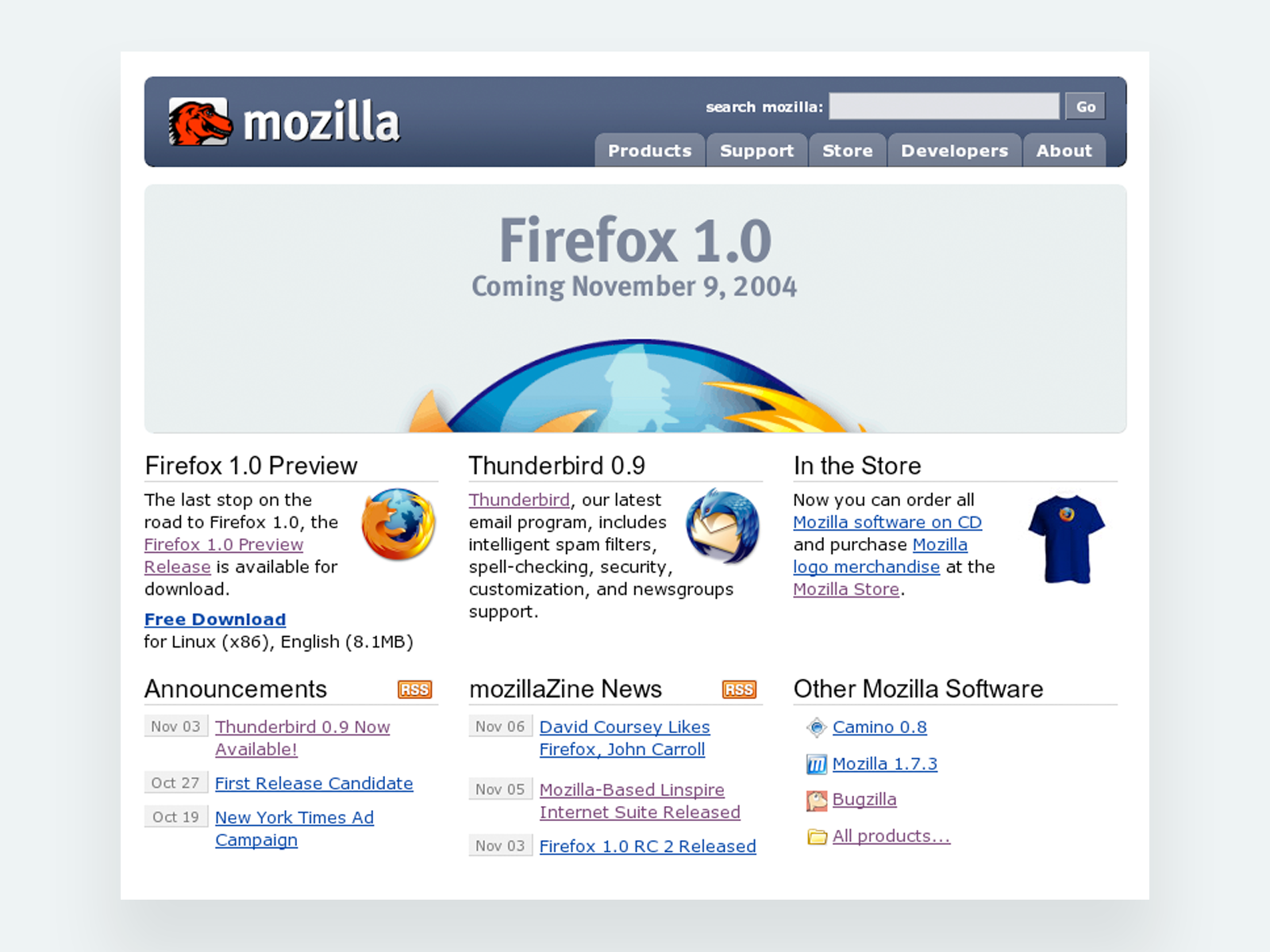Click the Nov 03 date beside Firefox RC 2
The width and height of the screenshot is (1270, 952).
pyautogui.click(x=500, y=846)
